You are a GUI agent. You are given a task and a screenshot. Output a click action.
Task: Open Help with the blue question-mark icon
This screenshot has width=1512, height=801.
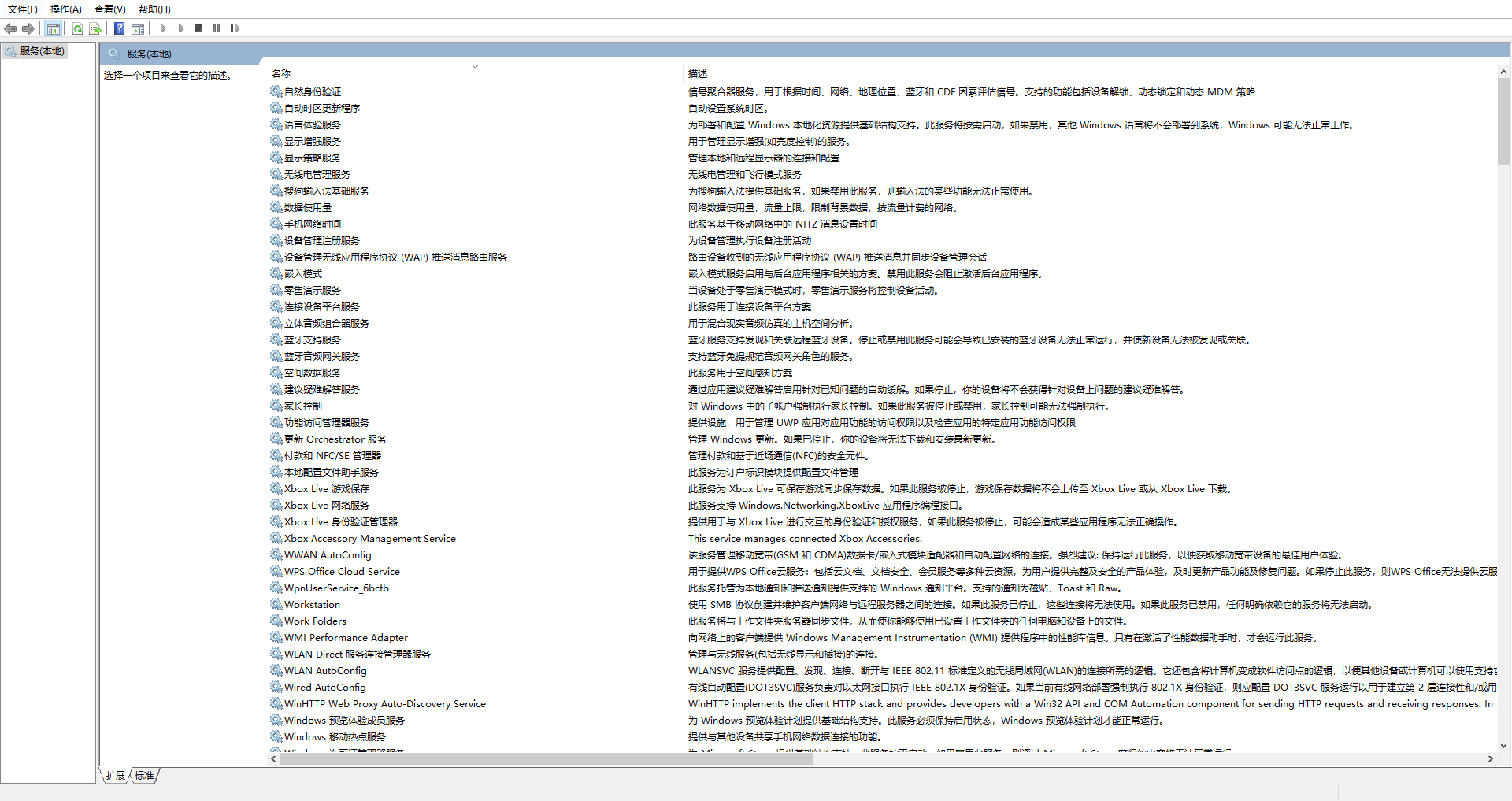[119, 29]
